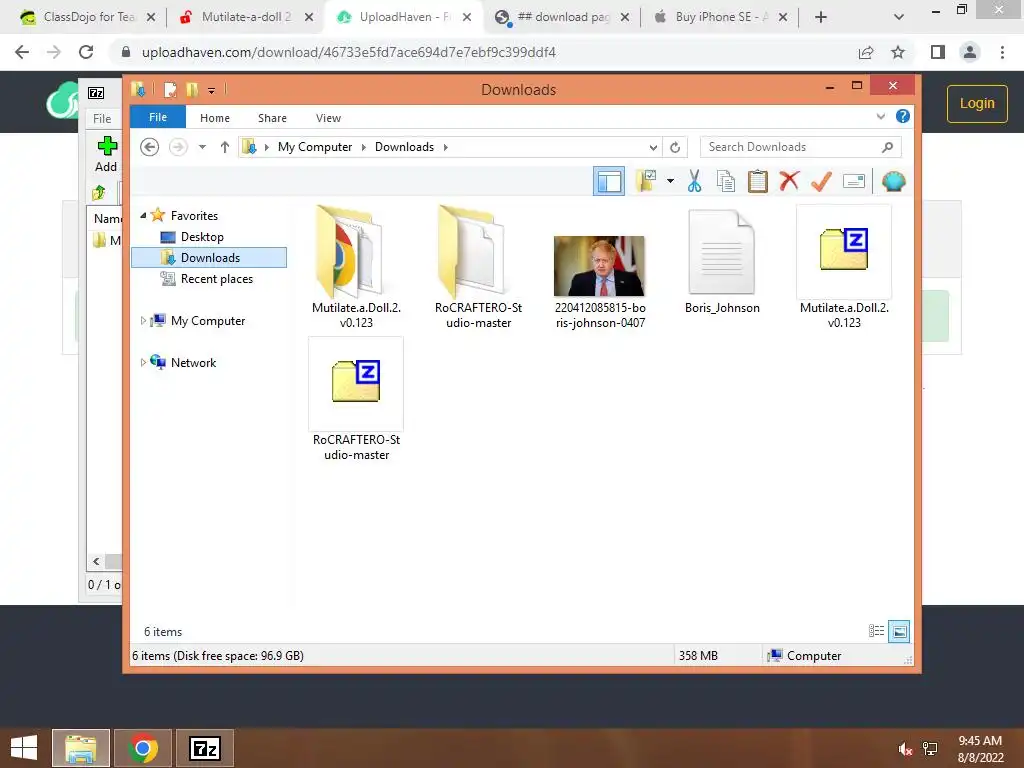1024x768 pixels.
Task: Switch to Mutilate-a-doll 2 browser tab
Action: pyautogui.click(x=246, y=17)
